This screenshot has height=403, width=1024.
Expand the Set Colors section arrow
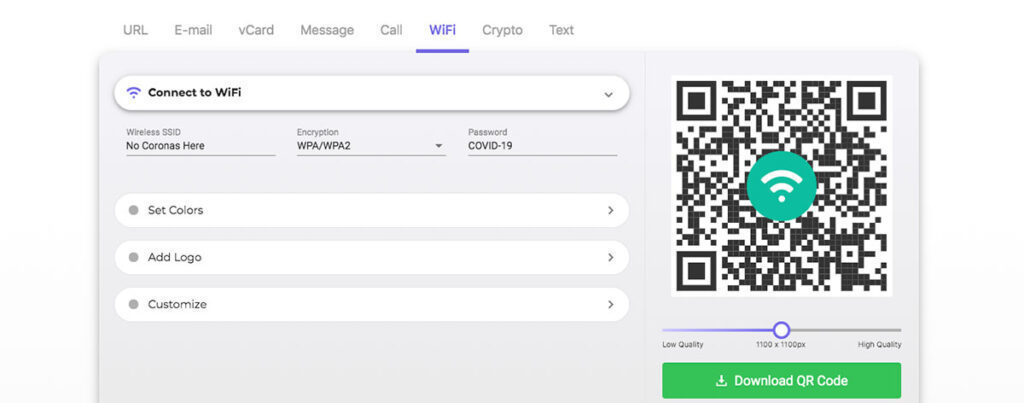(x=611, y=210)
